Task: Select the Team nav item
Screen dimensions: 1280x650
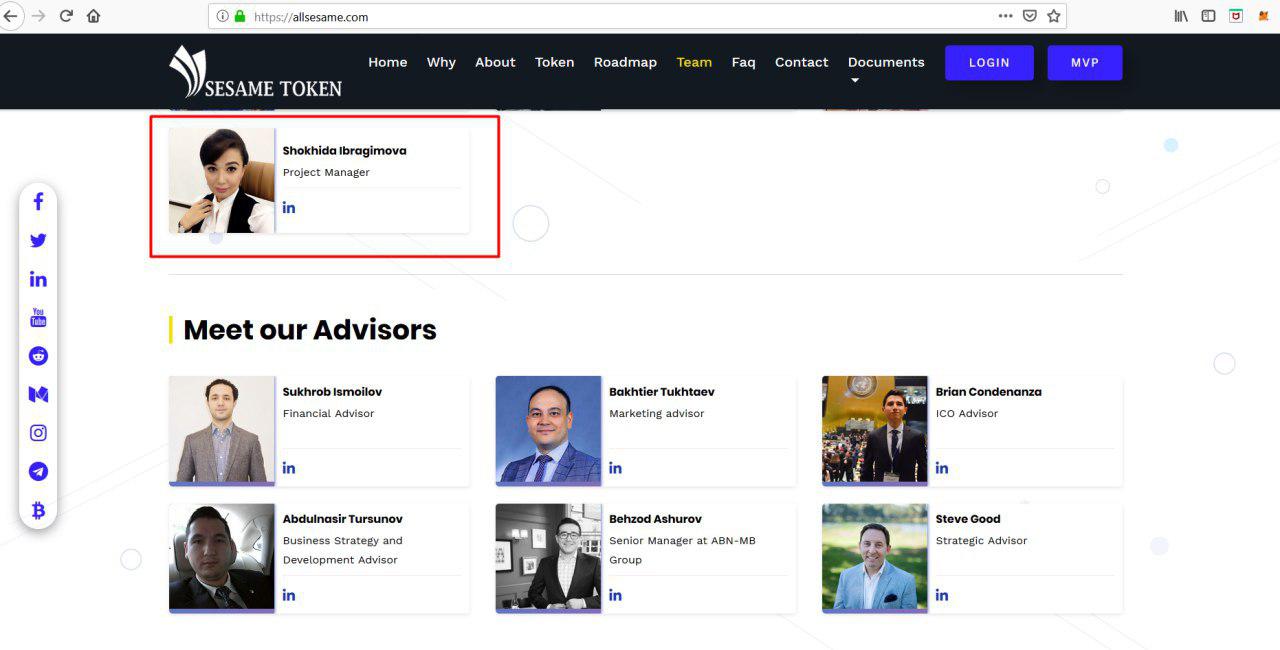Action: click(x=694, y=62)
